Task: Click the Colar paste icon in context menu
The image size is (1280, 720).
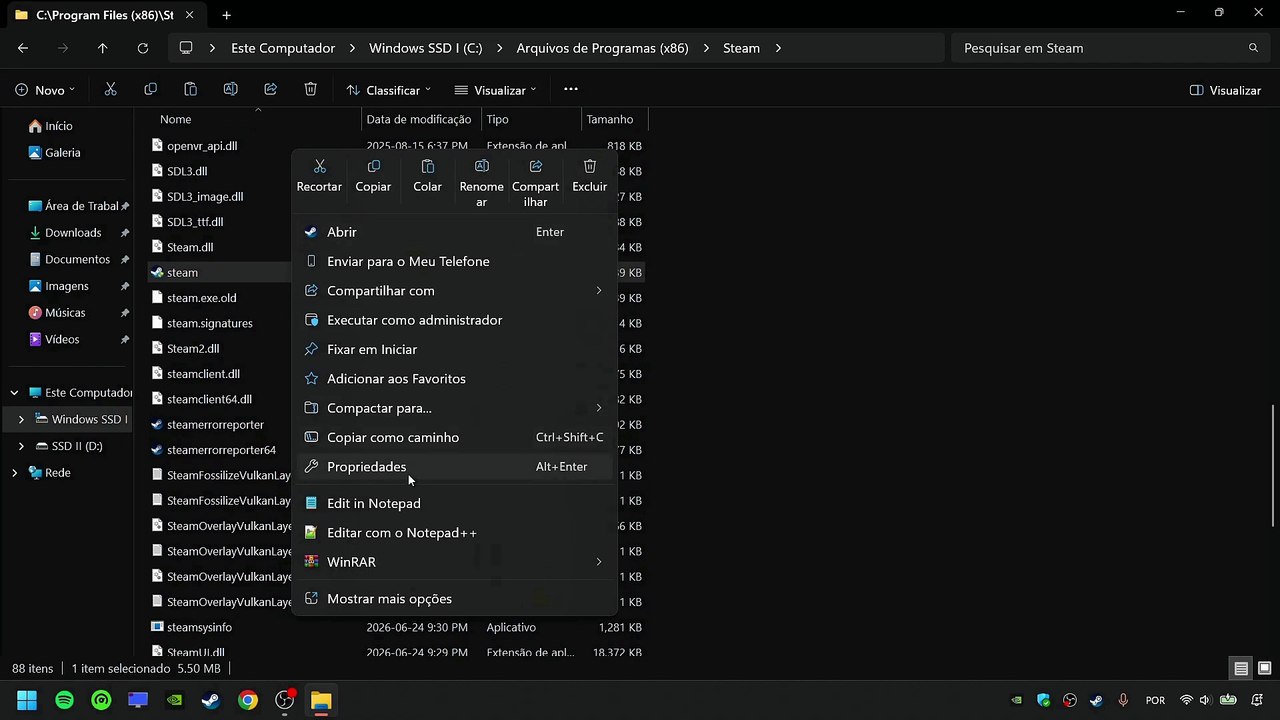Action: point(428,166)
